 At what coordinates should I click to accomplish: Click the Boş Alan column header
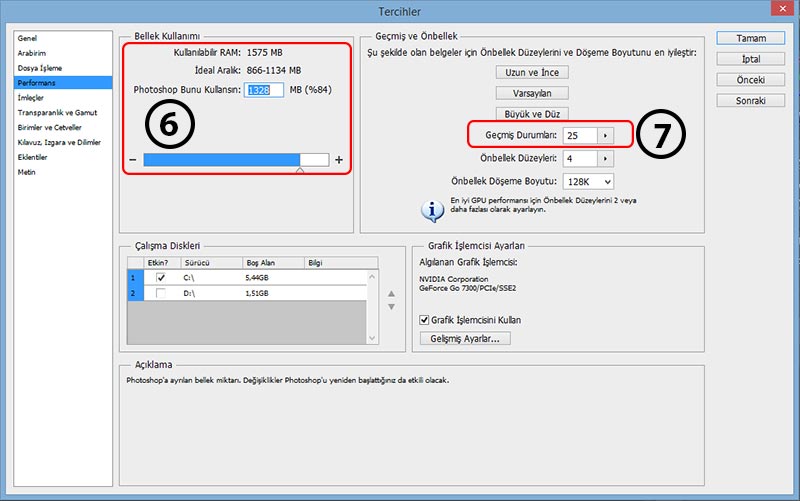coord(273,263)
